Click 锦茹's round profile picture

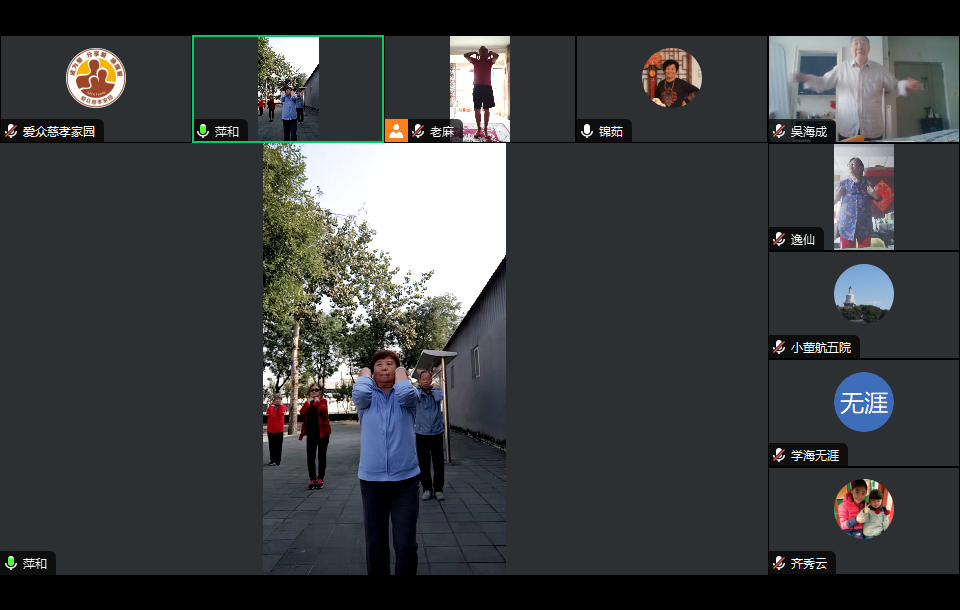pyautogui.click(x=672, y=78)
